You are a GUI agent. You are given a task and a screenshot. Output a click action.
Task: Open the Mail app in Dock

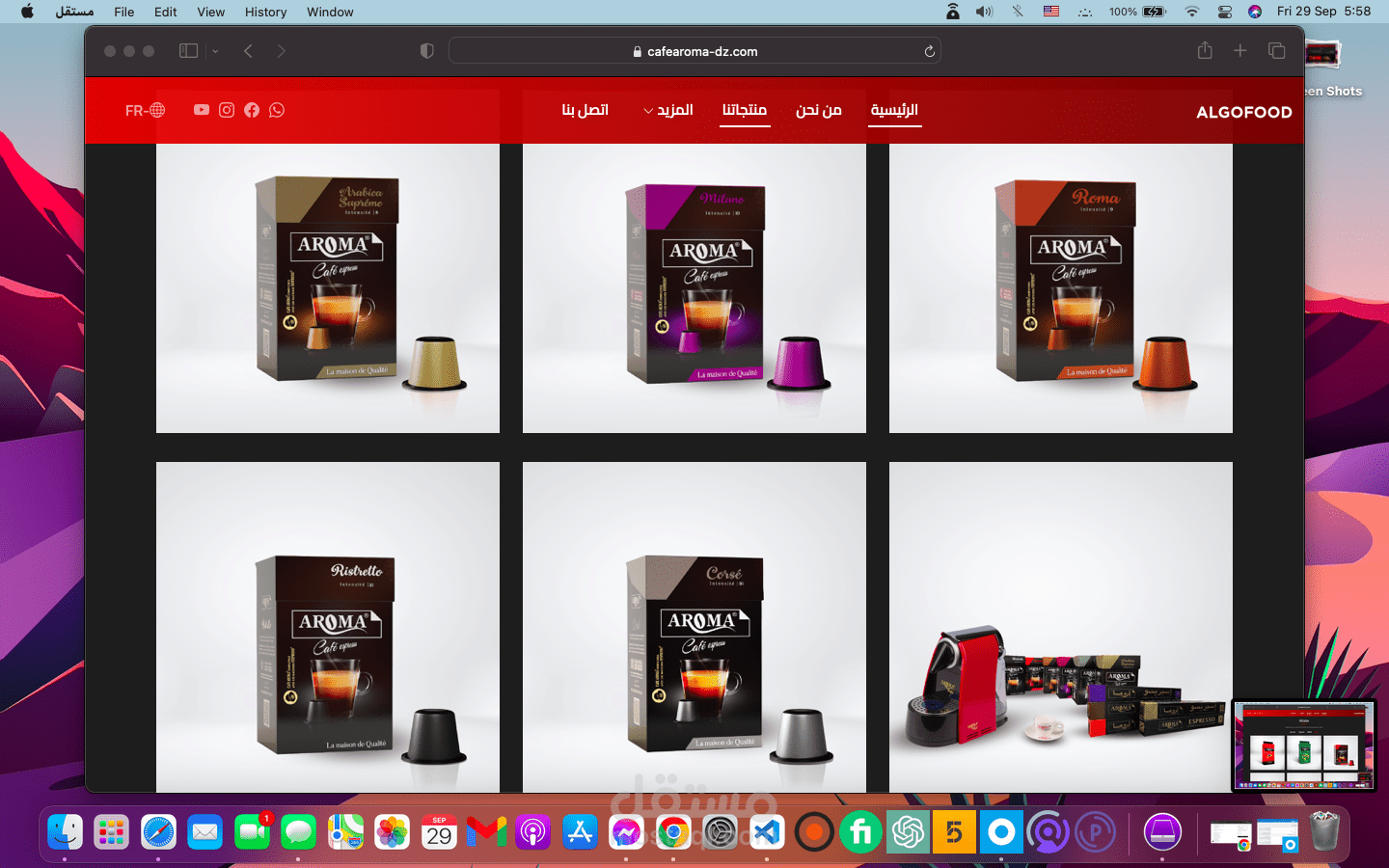click(205, 832)
